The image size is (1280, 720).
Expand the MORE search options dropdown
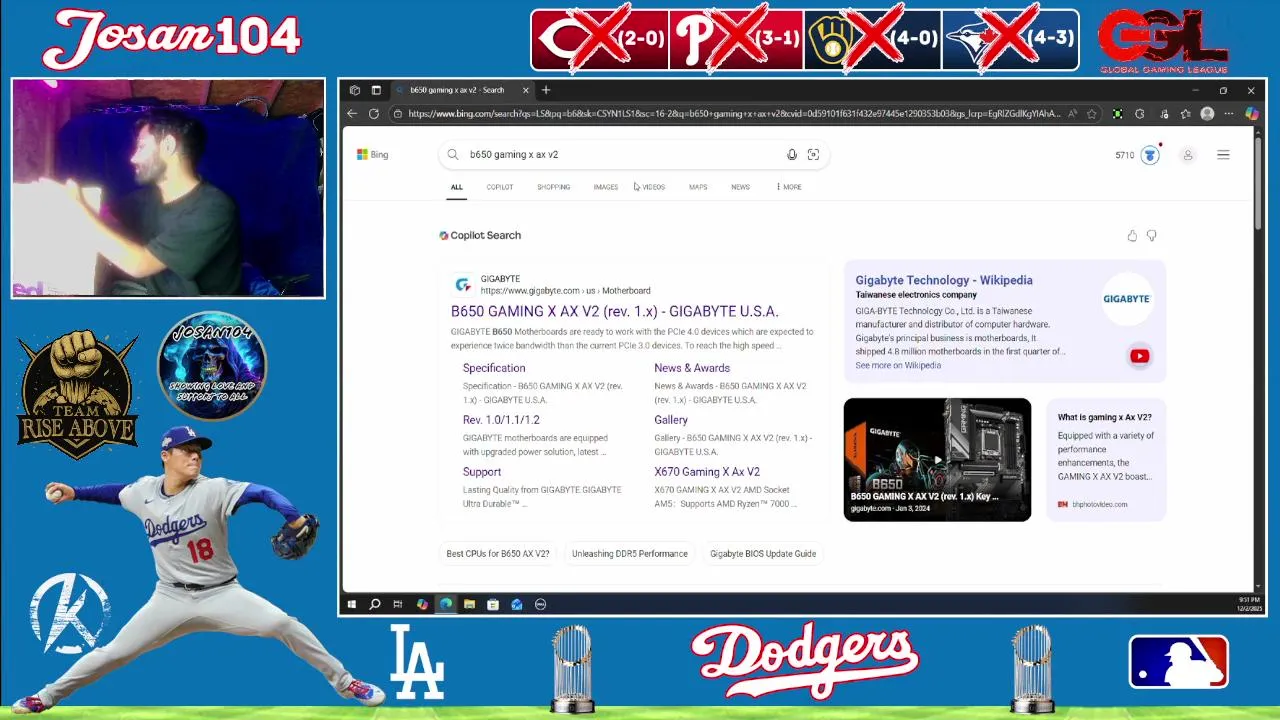click(x=789, y=187)
